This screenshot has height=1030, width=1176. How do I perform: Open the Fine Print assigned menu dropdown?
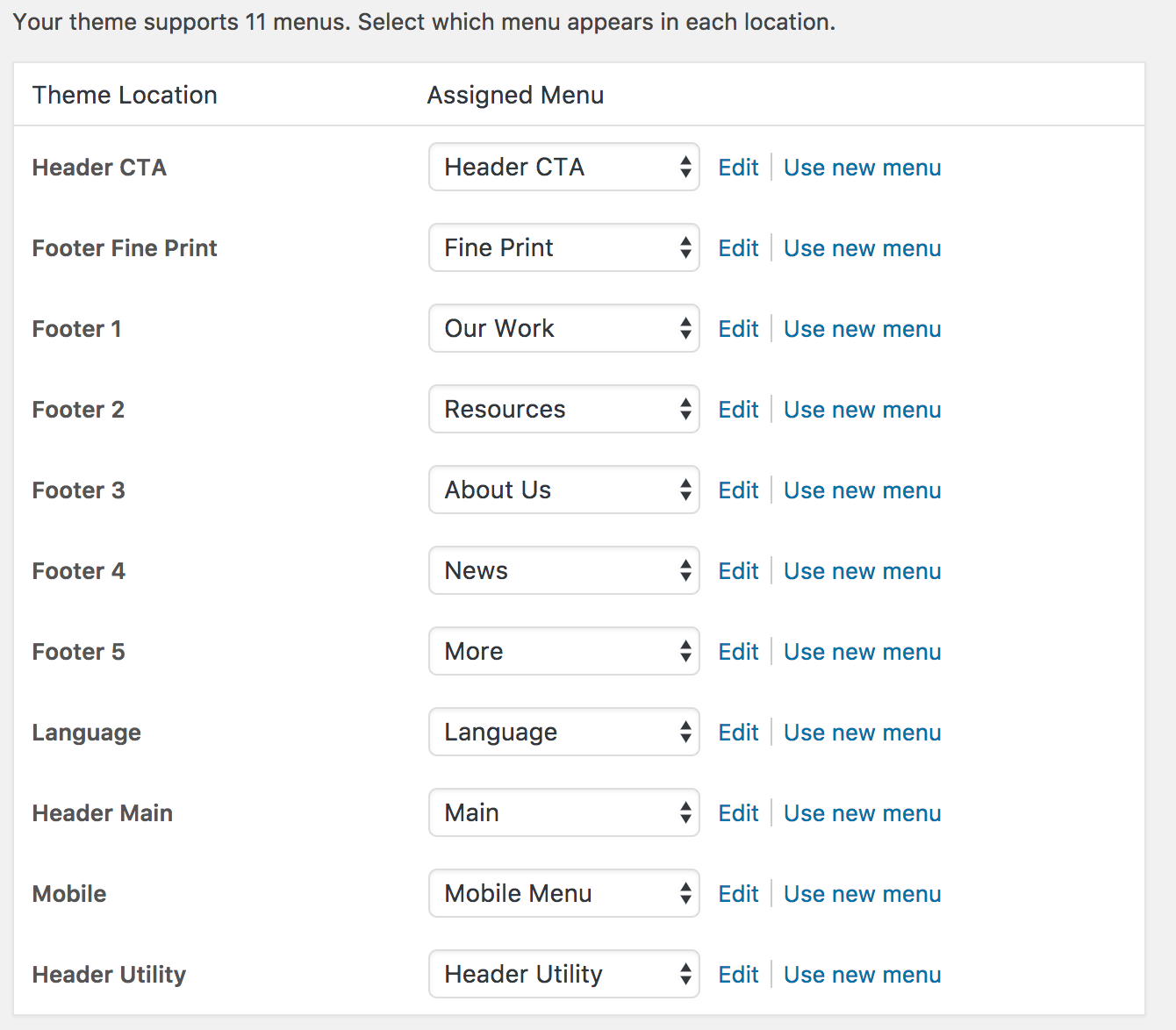pyautogui.click(x=564, y=247)
